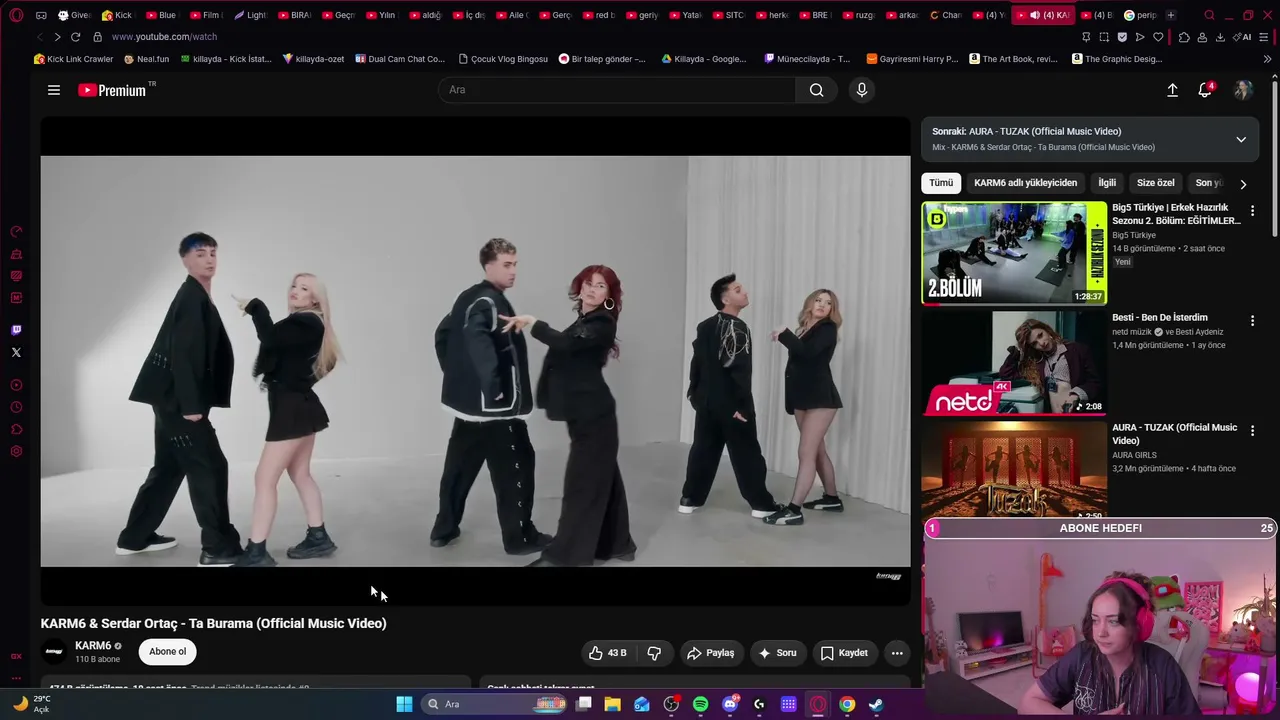This screenshot has width=1280, height=720.
Task: Bookmark page with heart icon
Action: pyautogui.click(x=1158, y=37)
